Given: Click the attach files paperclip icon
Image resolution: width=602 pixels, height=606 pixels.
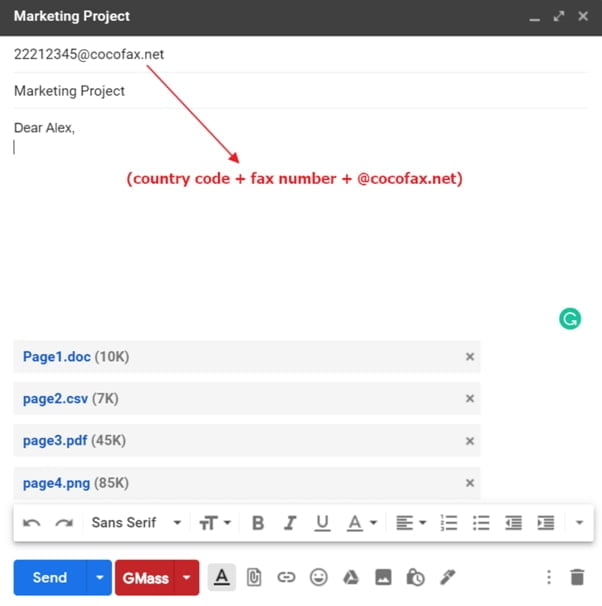Looking at the screenshot, I should pyautogui.click(x=254, y=577).
